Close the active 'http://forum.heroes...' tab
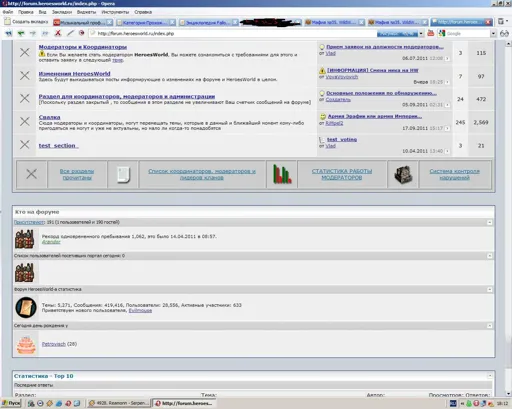This screenshot has width=512, height=409. (488, 22)
